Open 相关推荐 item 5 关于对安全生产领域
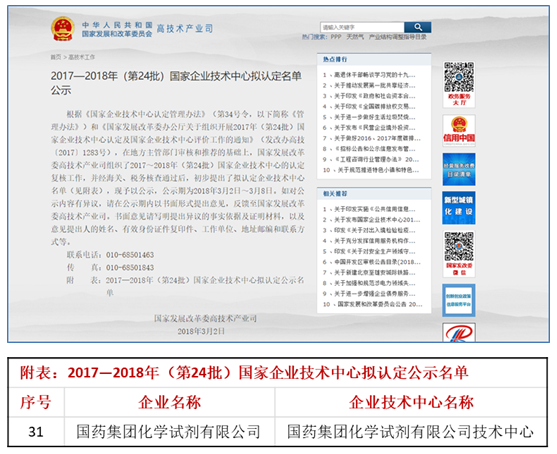Image resolution: width=557 pixels, height=454 pixels. (369, 252)
